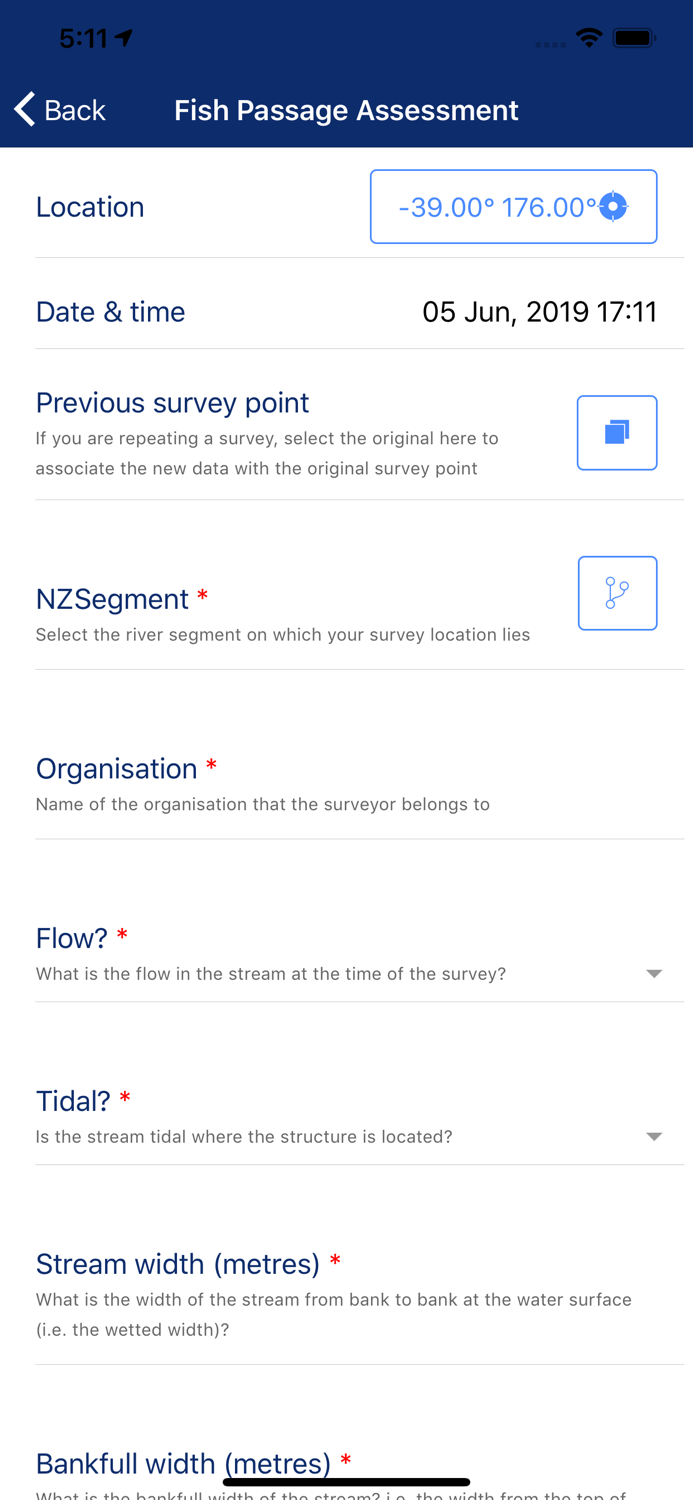The image size is (693, 1500).
Task: Expand the flow options for the stream survey
Action: click(x=655, y=973)
